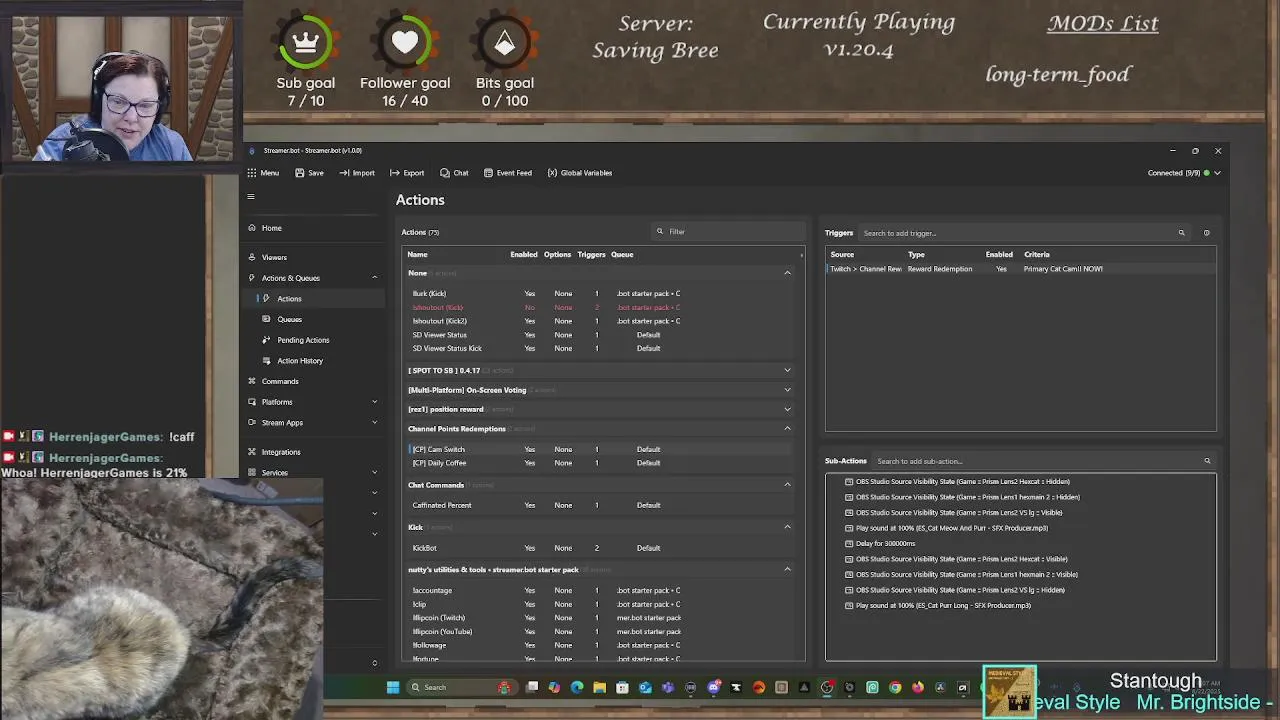Click trigger search magnifier icon

[1181, 233]
